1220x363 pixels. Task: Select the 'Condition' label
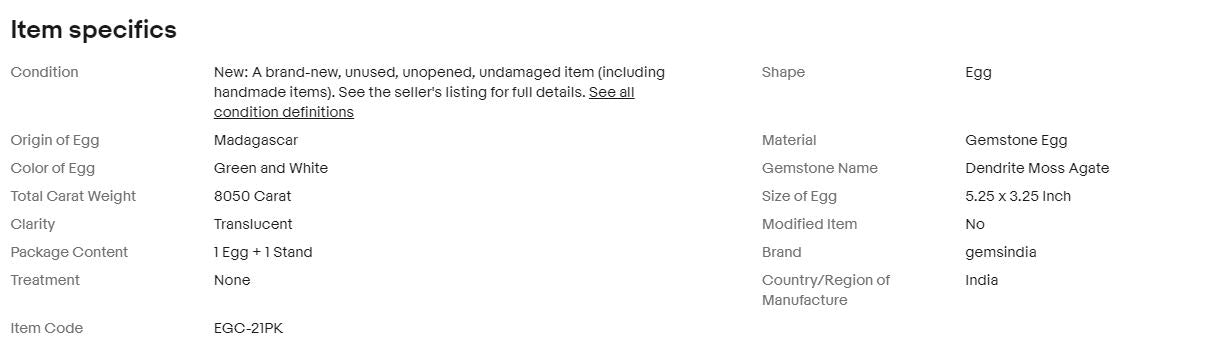tap(44, 72)
